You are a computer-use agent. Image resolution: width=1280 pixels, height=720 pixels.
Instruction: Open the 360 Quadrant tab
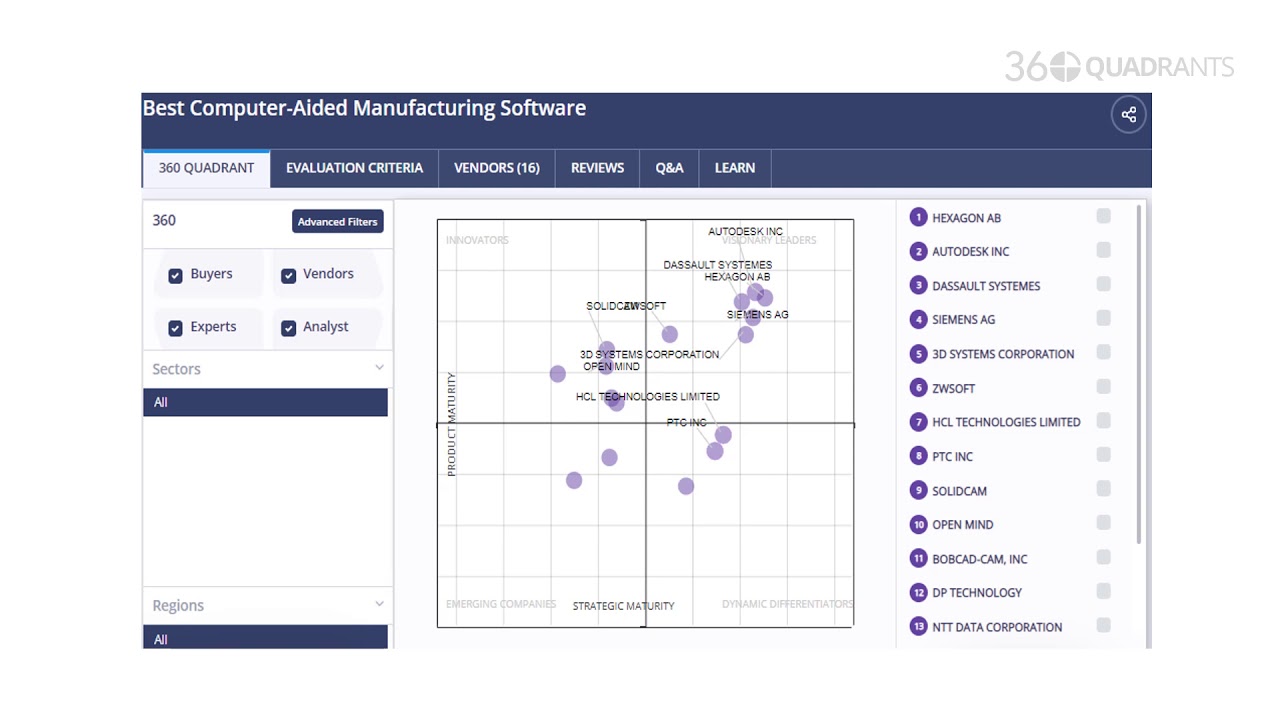206,168
